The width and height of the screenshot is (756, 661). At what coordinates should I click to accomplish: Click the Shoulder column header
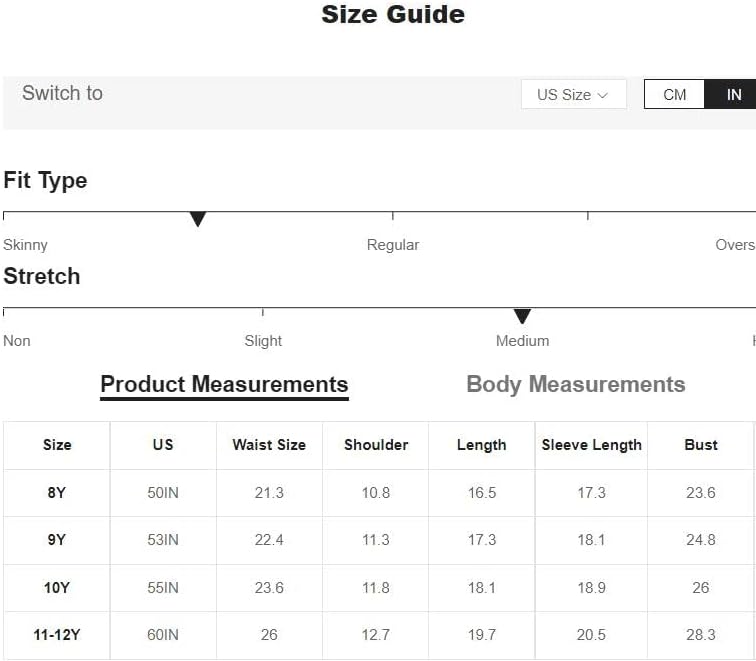tap(376, 445)
